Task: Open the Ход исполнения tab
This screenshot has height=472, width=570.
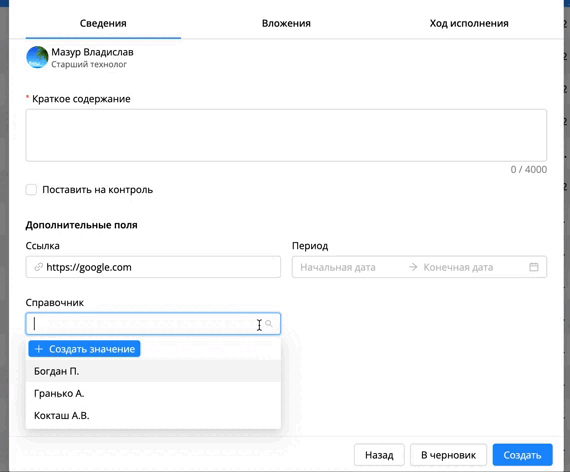Action: [x=469, y=23]
